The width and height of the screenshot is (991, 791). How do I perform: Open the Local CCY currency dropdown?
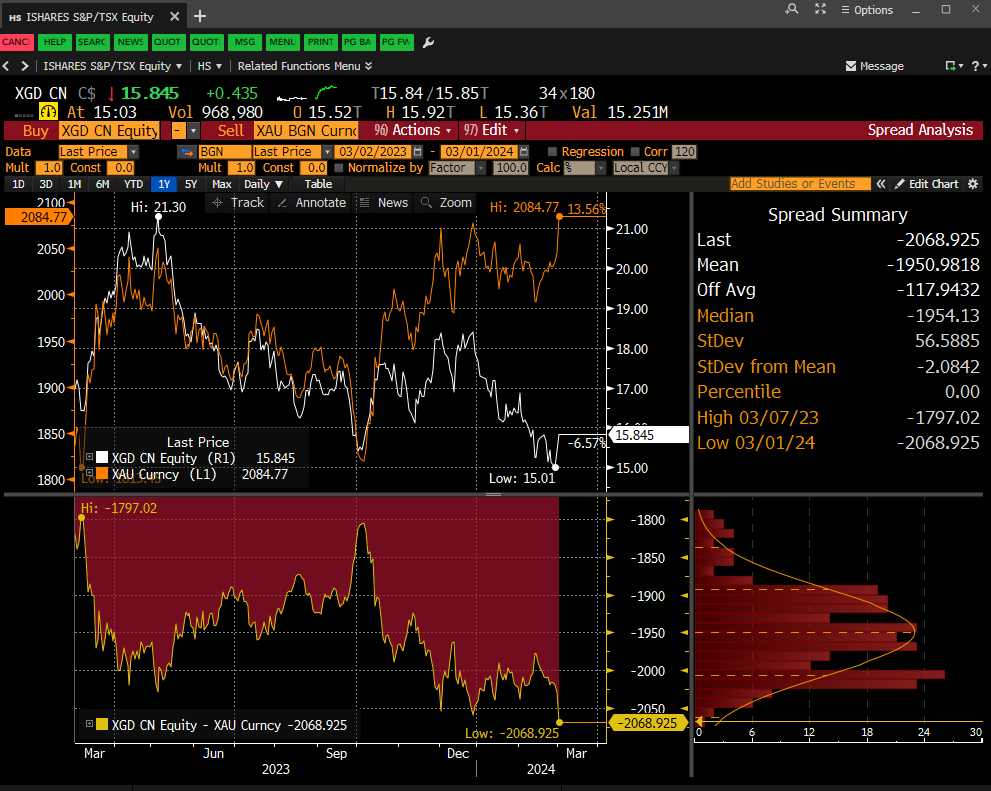(674, 168)
